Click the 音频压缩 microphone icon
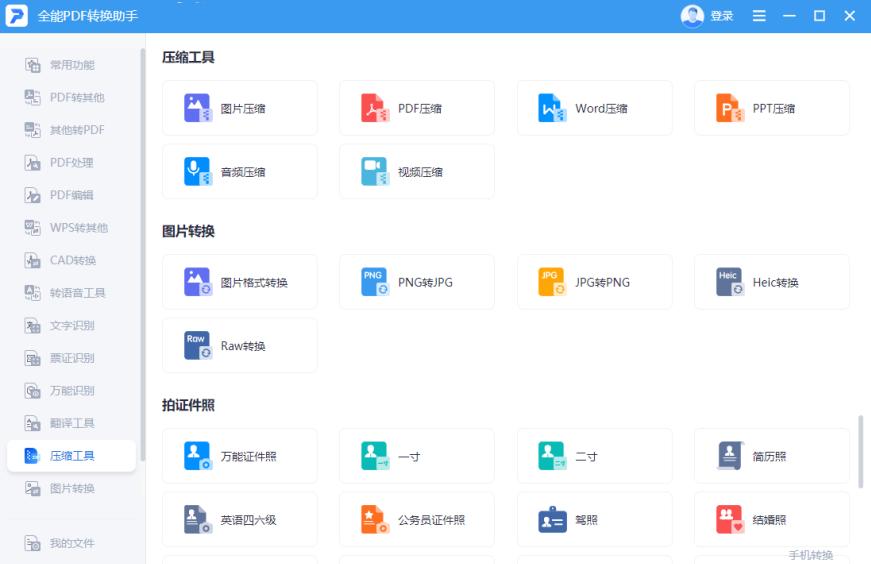Viewport: 871px width, 564px height. point(198,172)
